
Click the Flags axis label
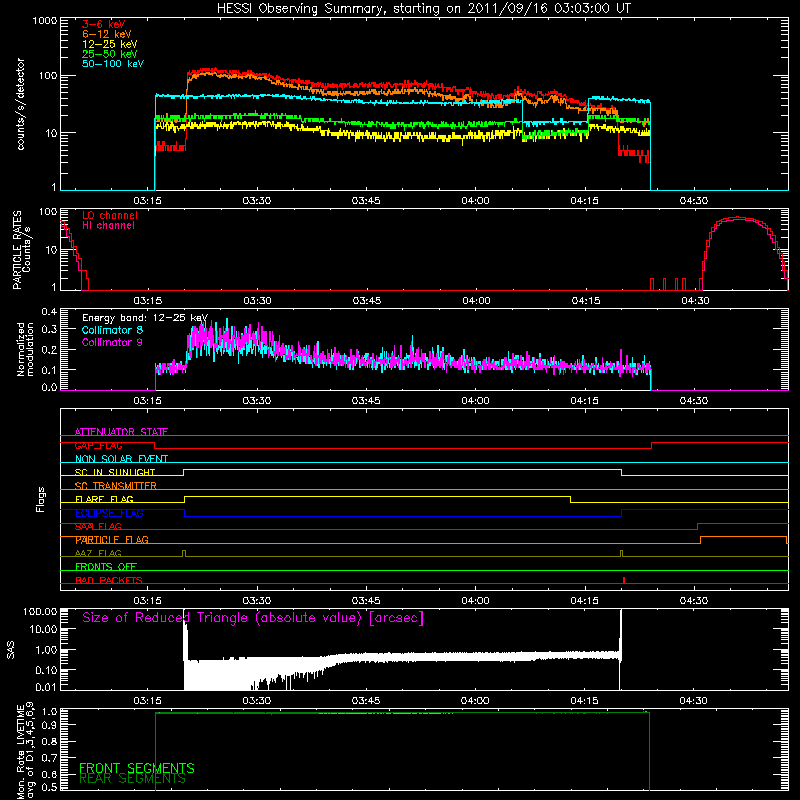41,499
